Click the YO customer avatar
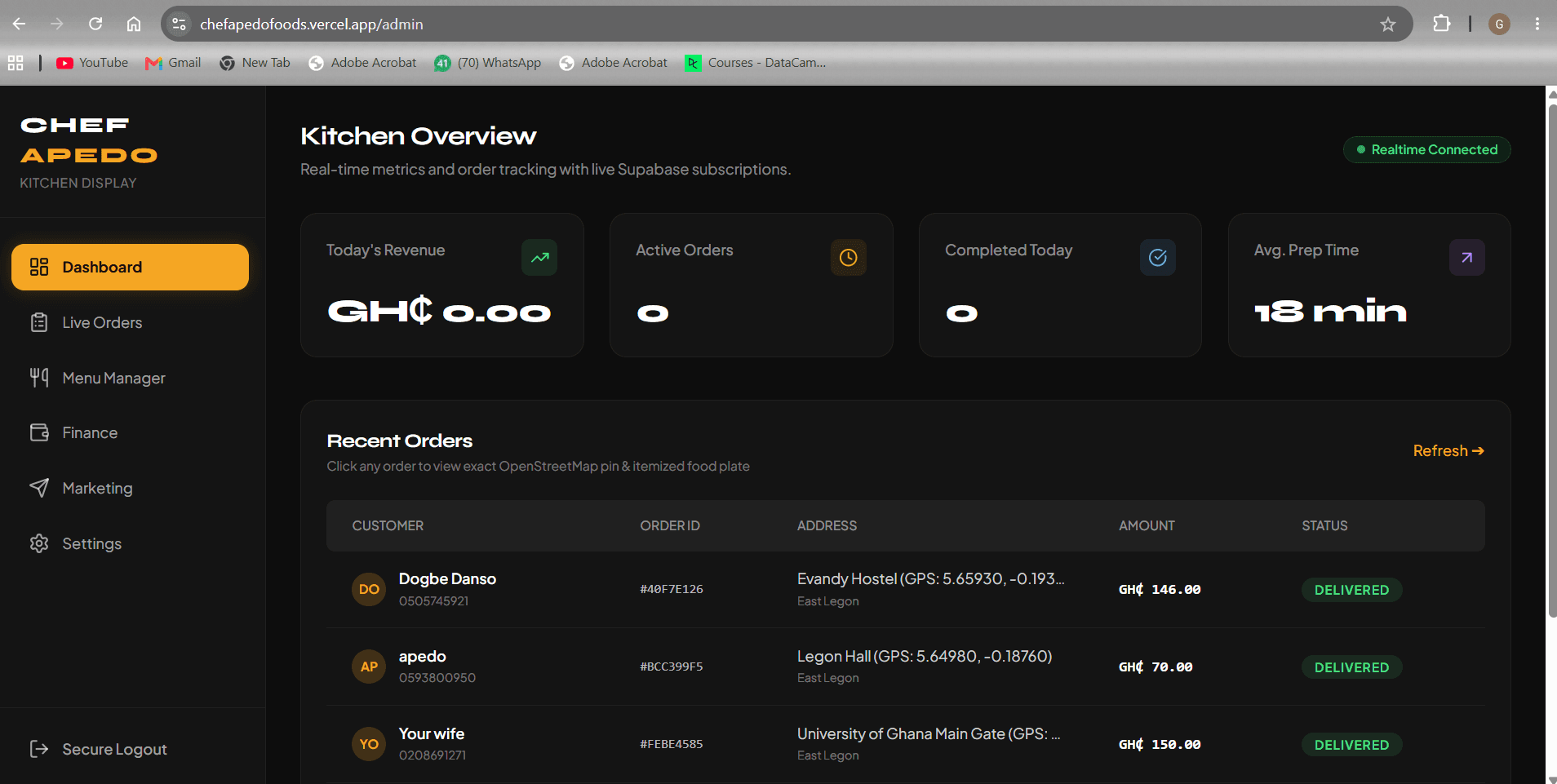The width and height of the screenshot is (1557, 784). pos(369,744)
